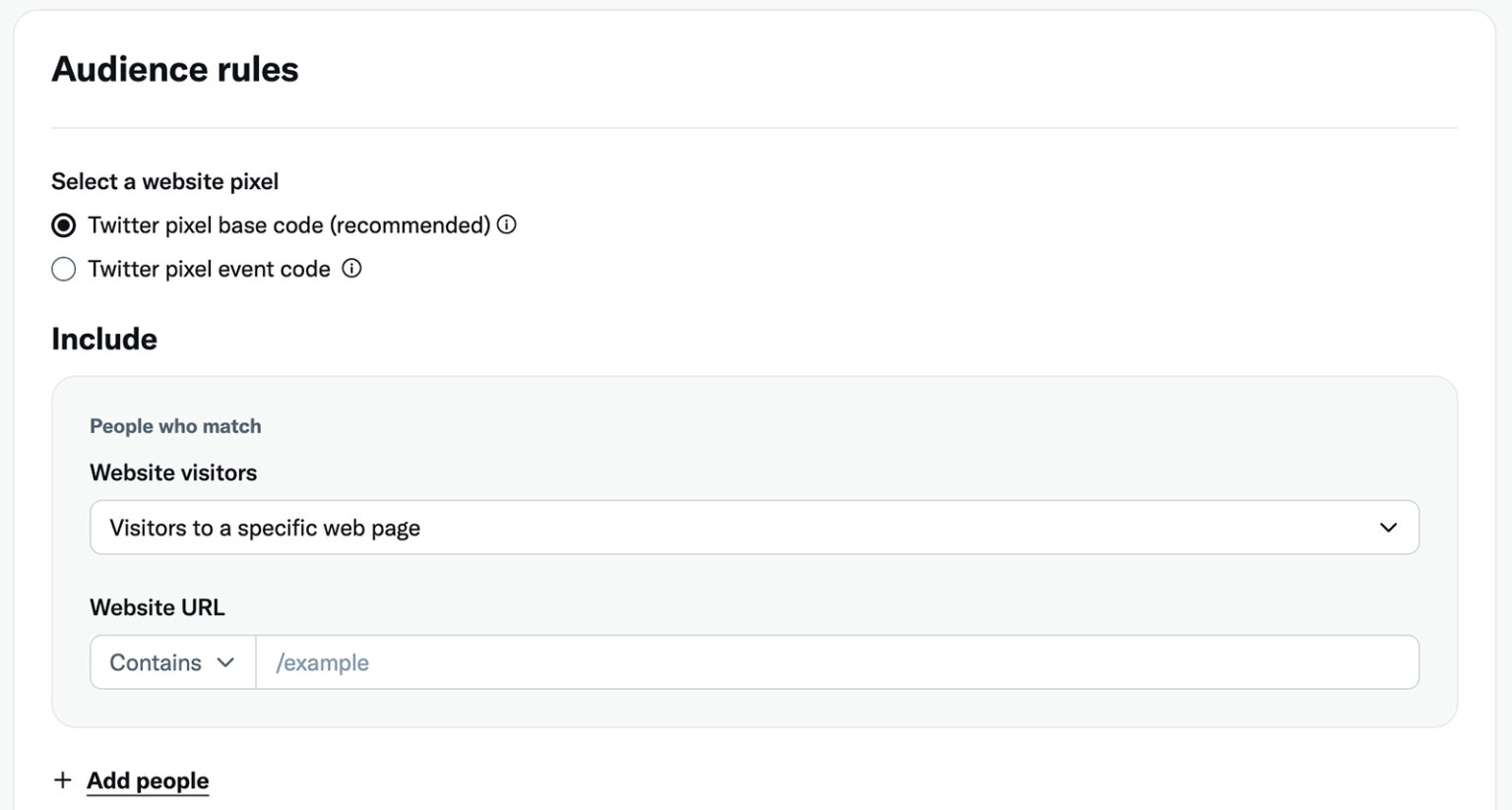
Task: Click the small chevron next to Contains
Action: tap(225, 662)
